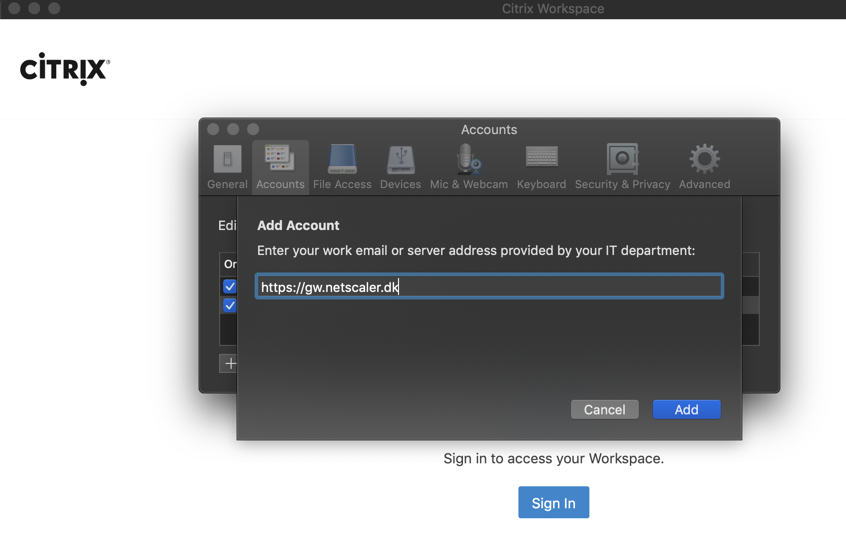Image resolution: width=846 pixels, height=537 pixels.
Task: Toggle the first account checkbox
Action: [x=229, y=286]
